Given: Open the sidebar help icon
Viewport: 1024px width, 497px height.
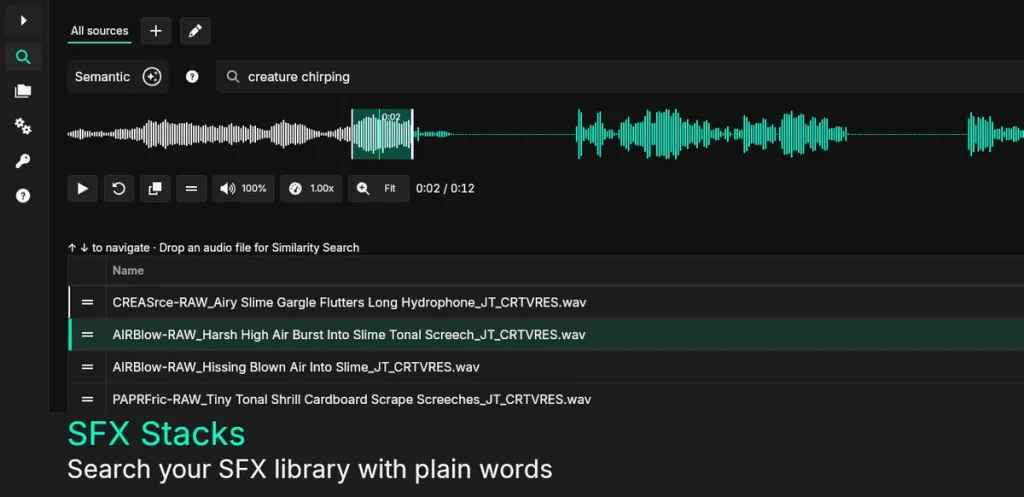Looking at the screenshot, I should click(x=24, y=196).
